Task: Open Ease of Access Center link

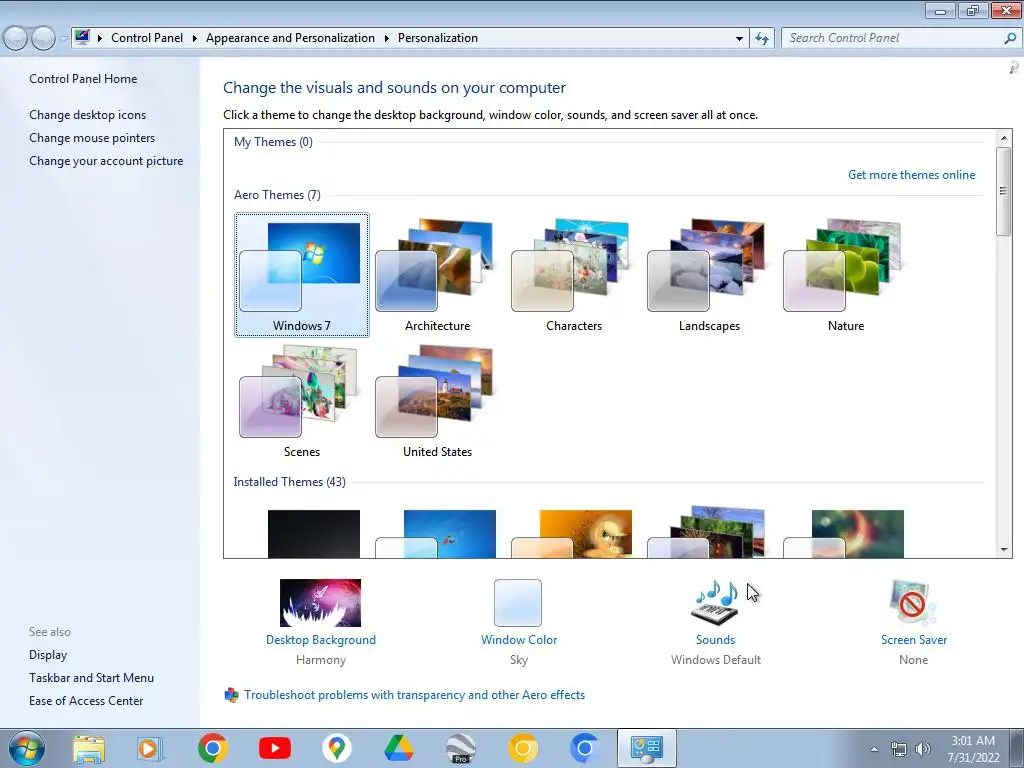Action: tap(86, 701)
